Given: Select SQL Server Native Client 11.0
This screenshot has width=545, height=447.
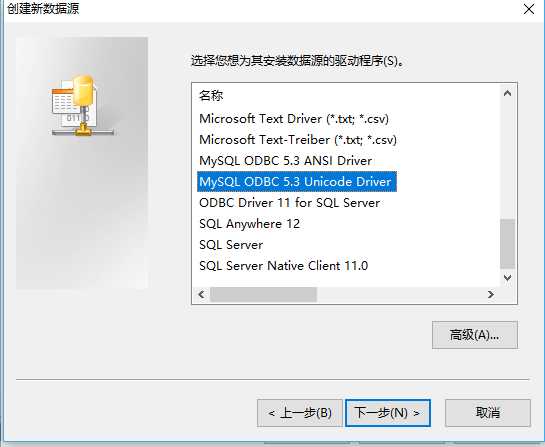Looking at the screenshot, I should [x=284, y=266].
